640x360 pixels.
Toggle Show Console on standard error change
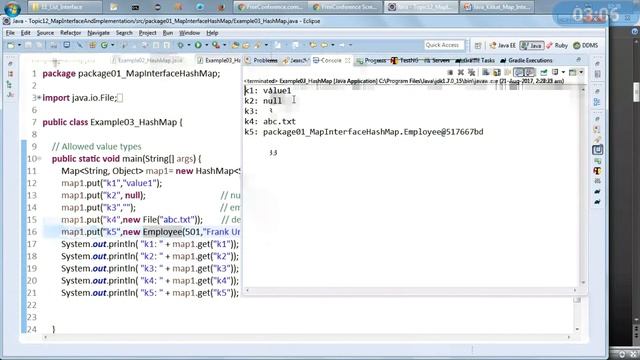530,72
